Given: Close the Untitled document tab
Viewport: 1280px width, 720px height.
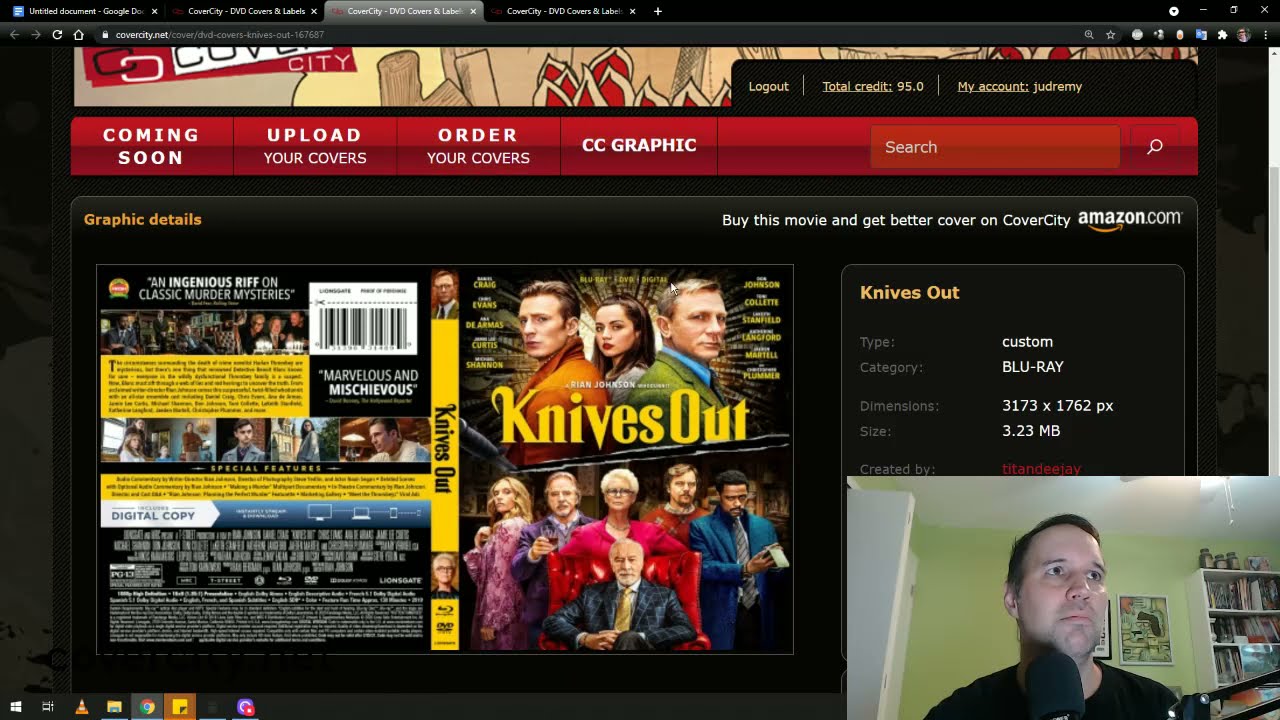Looking at the screenshot, I should pyautogui.click(x=154, y=11).
